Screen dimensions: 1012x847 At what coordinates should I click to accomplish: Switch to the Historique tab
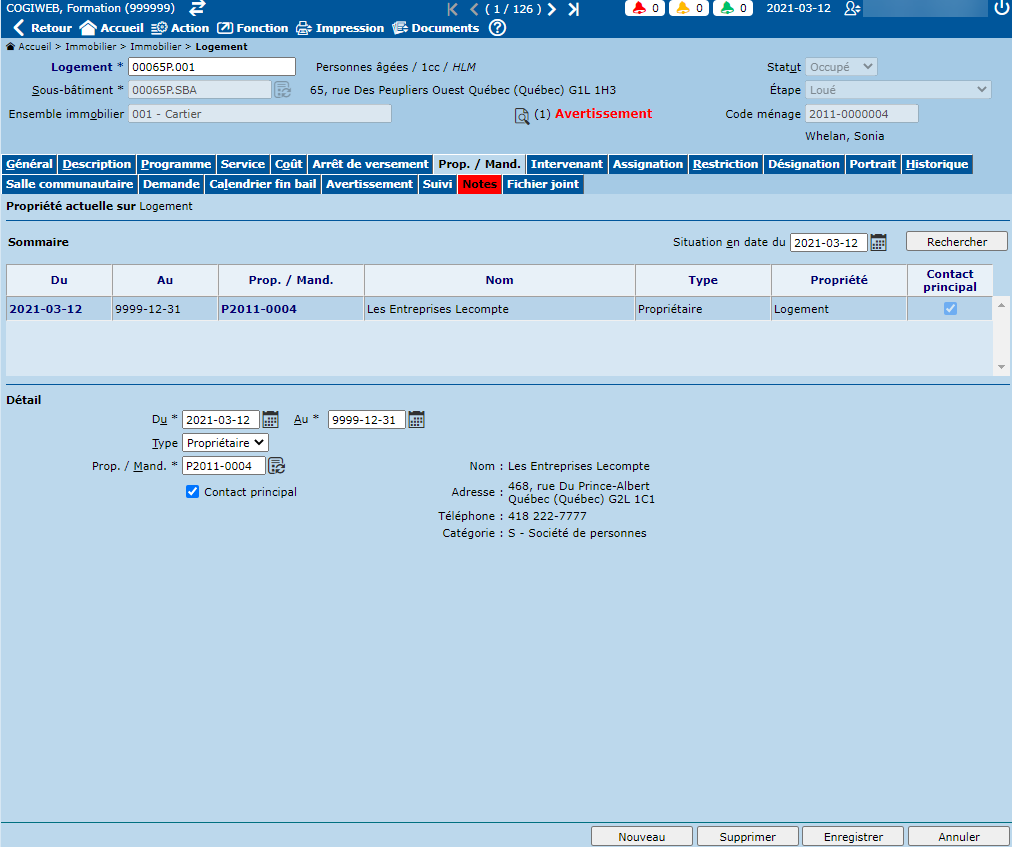tap(937, 164)
